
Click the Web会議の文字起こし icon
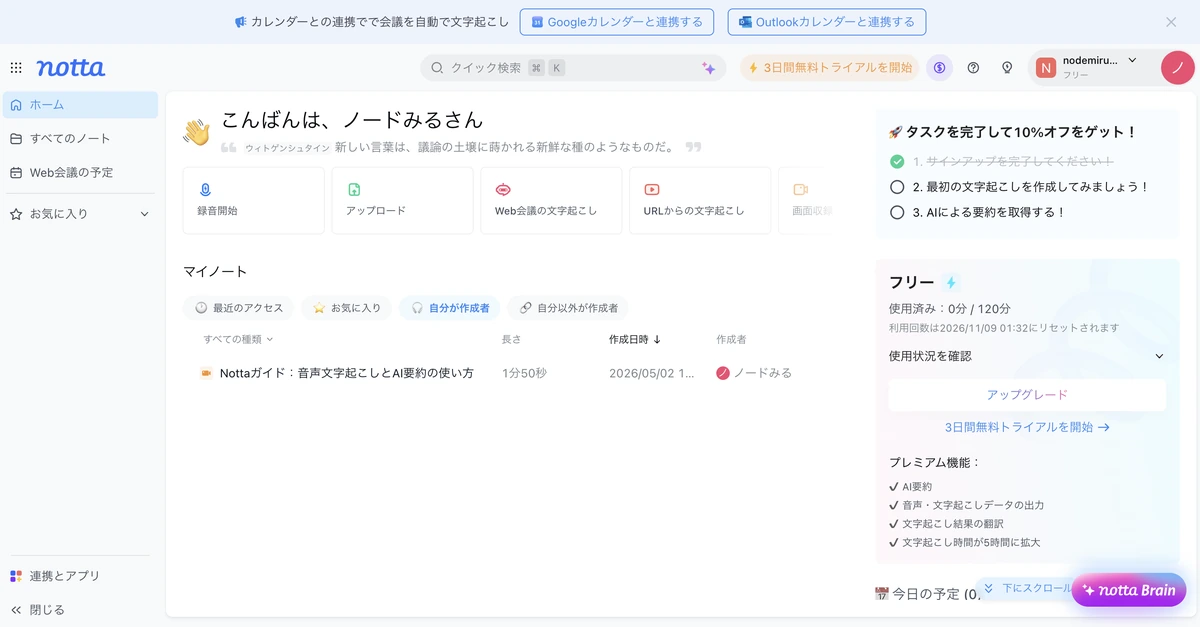(503, 189)
